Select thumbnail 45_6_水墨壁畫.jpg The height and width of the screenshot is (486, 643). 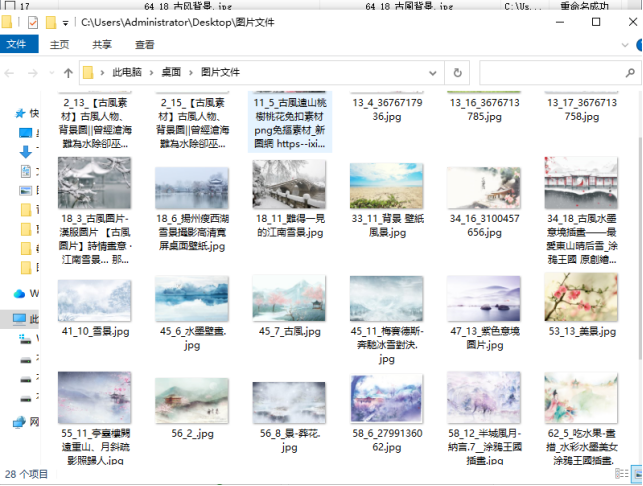coord(192,299)
